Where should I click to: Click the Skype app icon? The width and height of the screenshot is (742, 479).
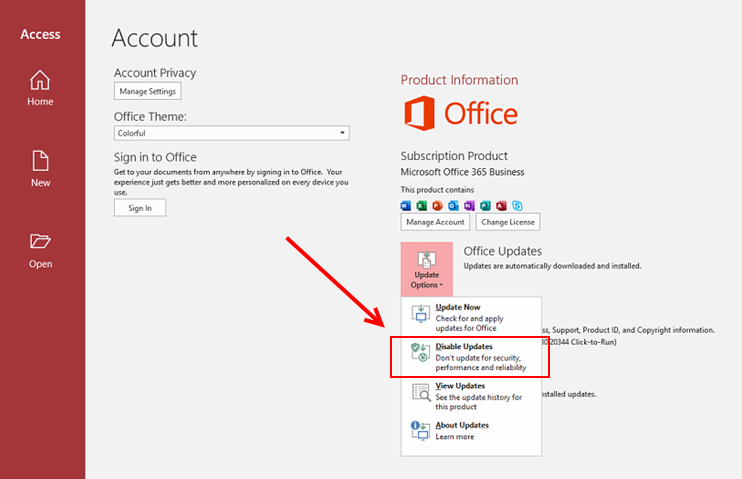coord(517,206)
